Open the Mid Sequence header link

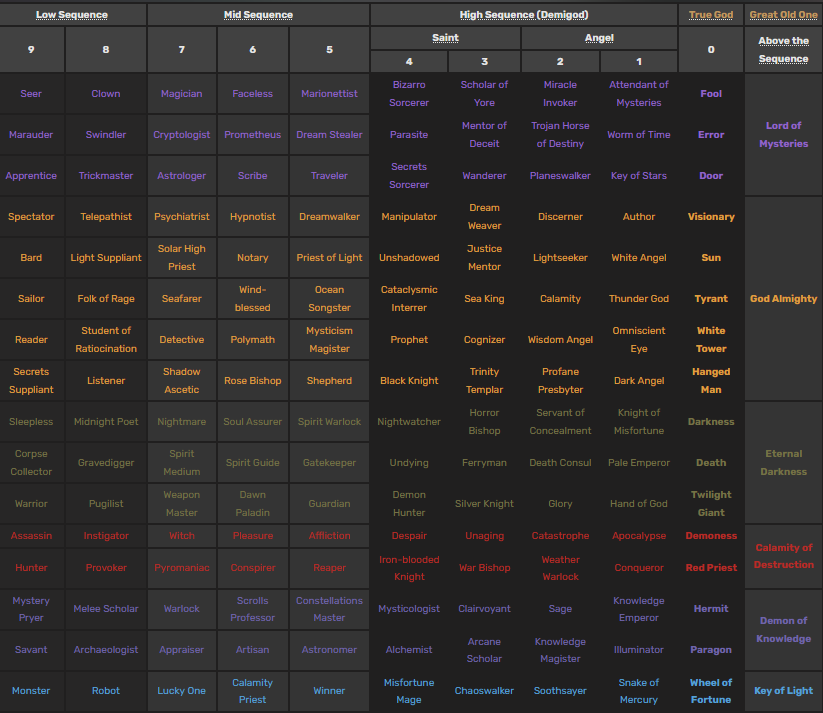point(258,15)
